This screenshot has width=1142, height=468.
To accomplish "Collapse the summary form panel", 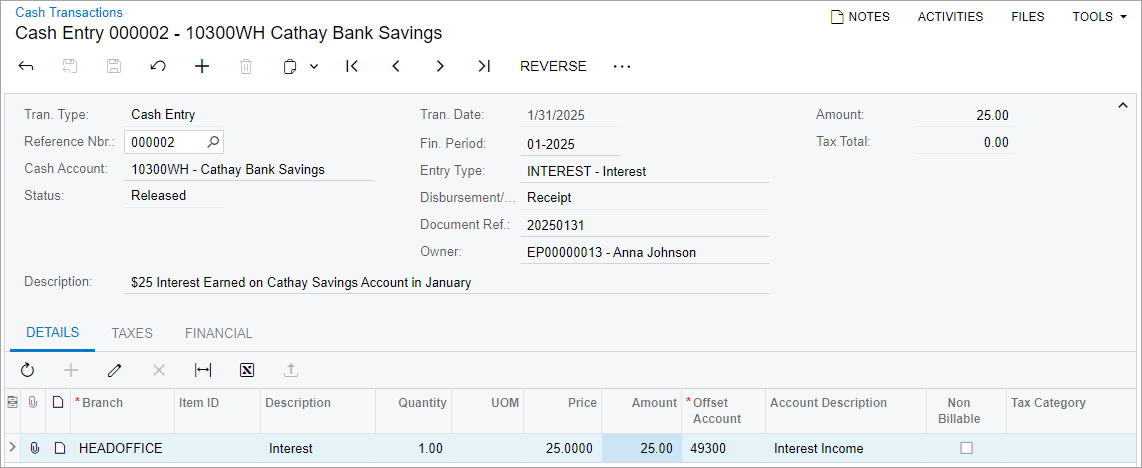I will (x=1122, y=106).
